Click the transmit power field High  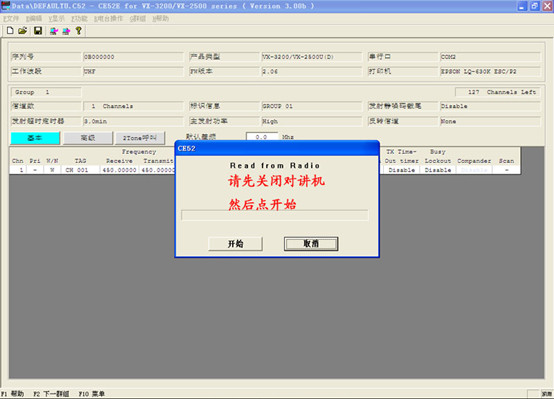point(312,122)
